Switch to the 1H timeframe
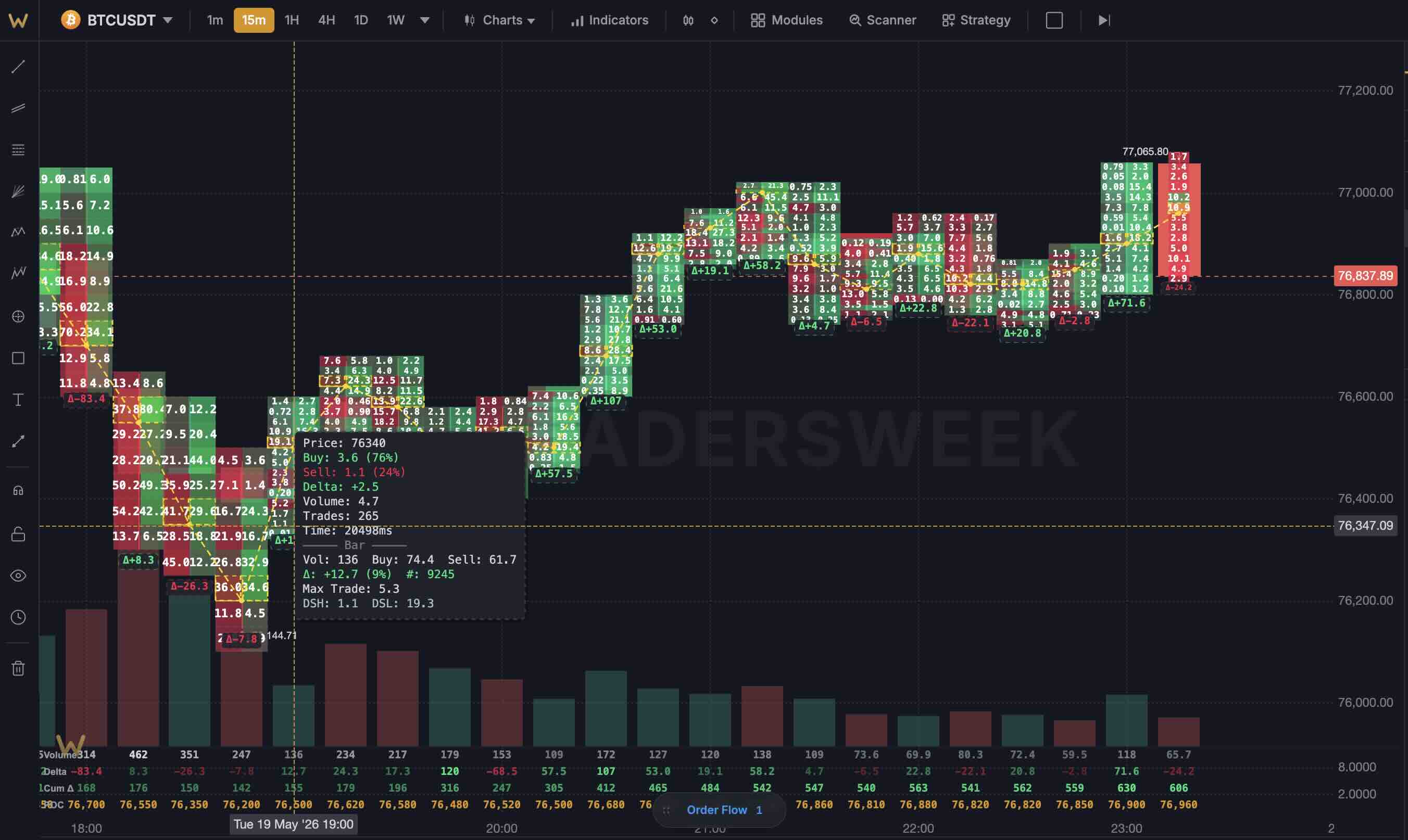Screen dimensions: 1408x840 coord(292,20)
